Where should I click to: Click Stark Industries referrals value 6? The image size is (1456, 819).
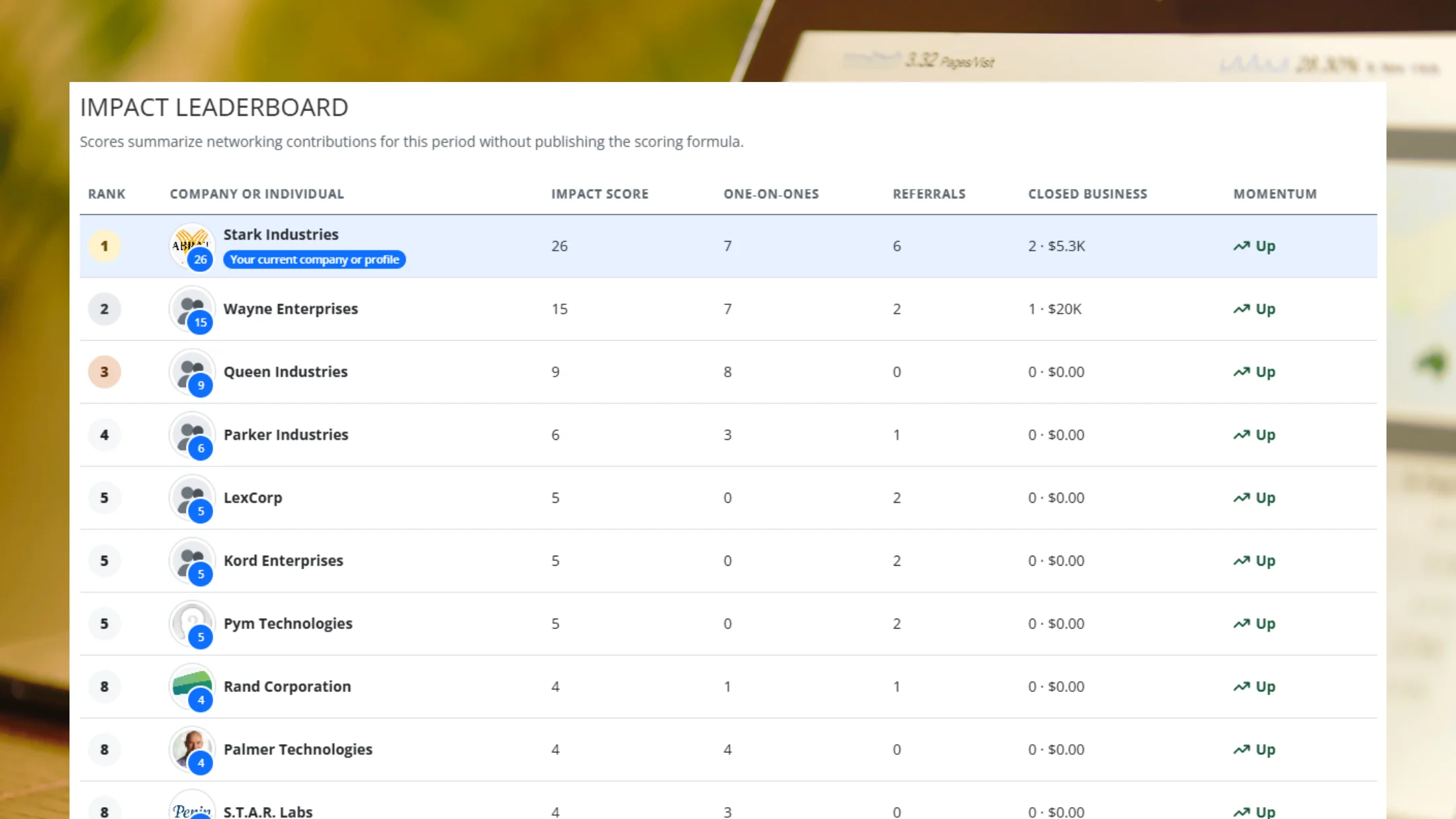click(897, 246)
